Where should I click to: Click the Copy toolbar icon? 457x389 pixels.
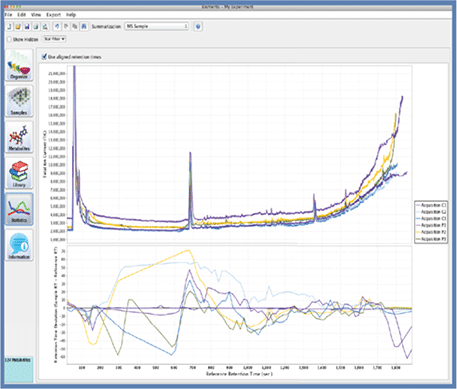pyautogui.click(x=75, y=26)
